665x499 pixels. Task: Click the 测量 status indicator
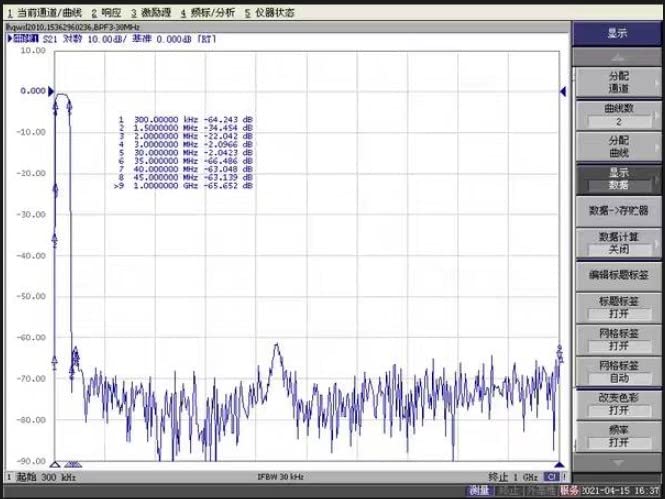tap(479, 491)
